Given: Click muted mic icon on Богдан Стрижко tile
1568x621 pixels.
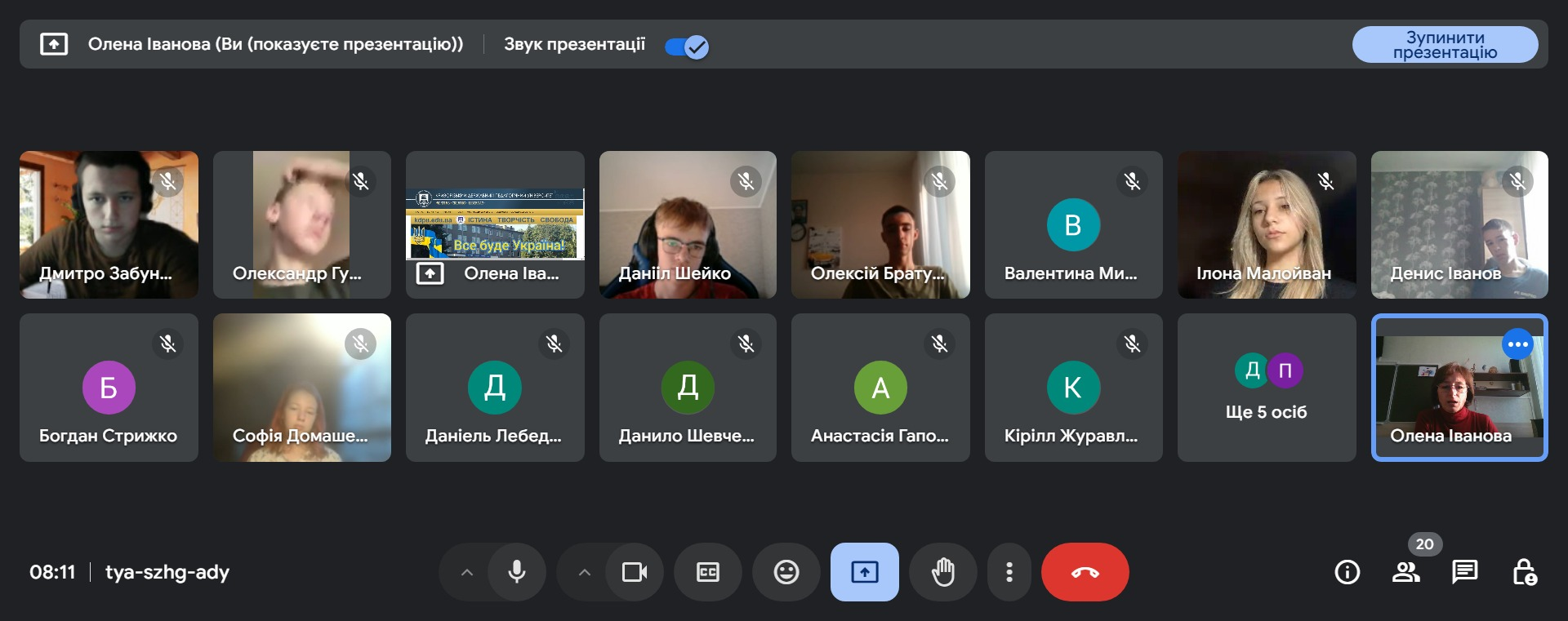Looking at the screenshot, I should click(168, 344).
